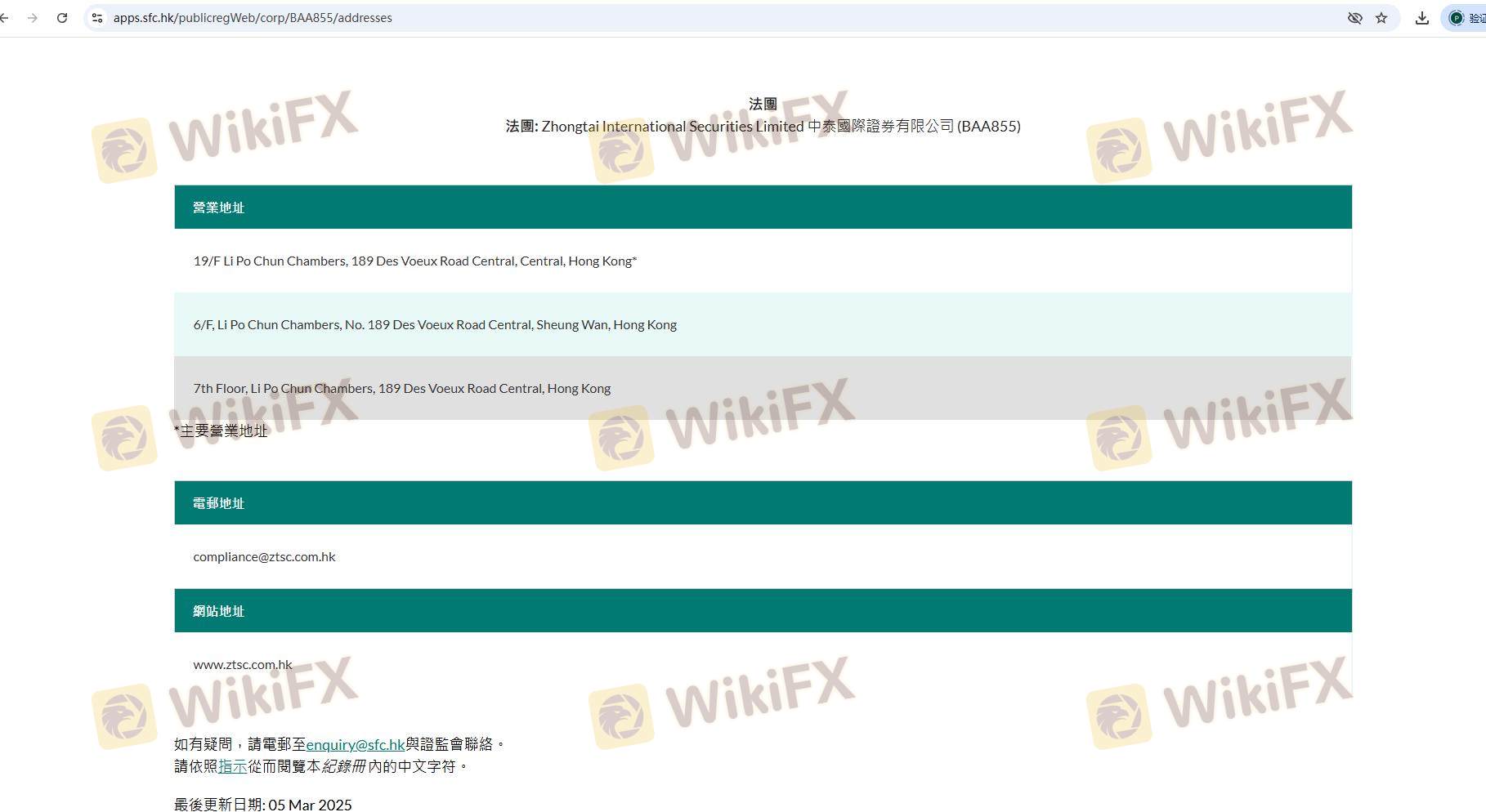Select the 7th Floor Li Po Chun Chambers address
1486x812 pixels.
pos(402,389)
